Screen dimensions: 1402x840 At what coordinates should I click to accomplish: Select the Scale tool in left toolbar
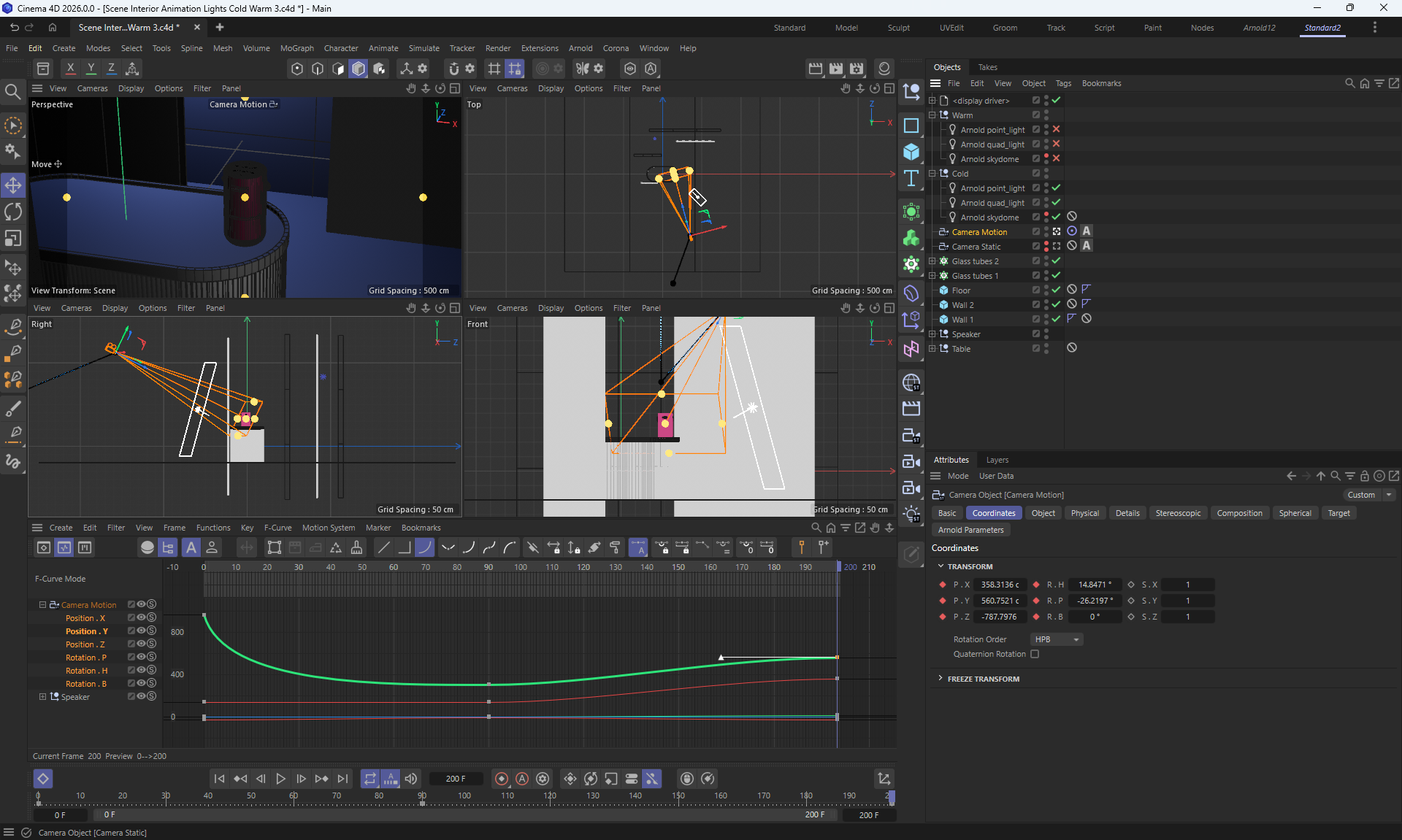tap(13, 239)
